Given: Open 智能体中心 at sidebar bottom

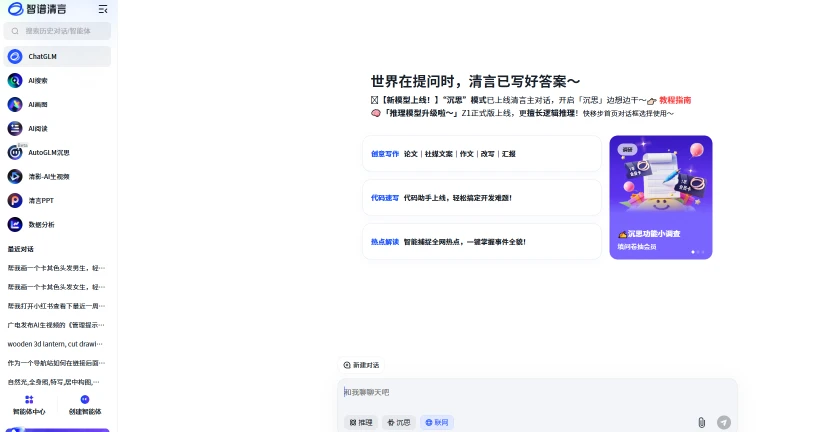Looking at the screenshot, I should point(29,405).
